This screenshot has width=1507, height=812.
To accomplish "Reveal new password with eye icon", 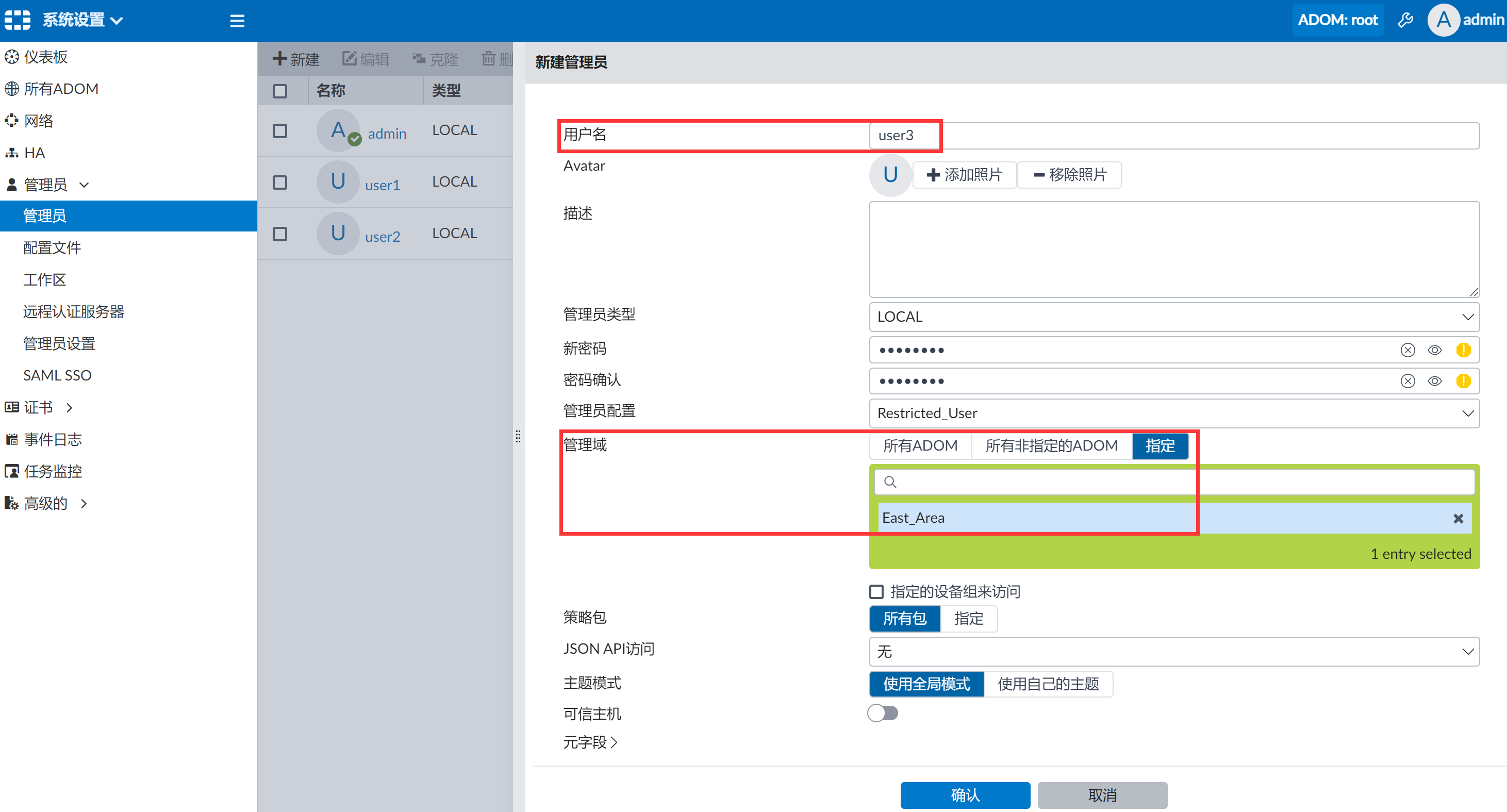I will pos(1434,350).
